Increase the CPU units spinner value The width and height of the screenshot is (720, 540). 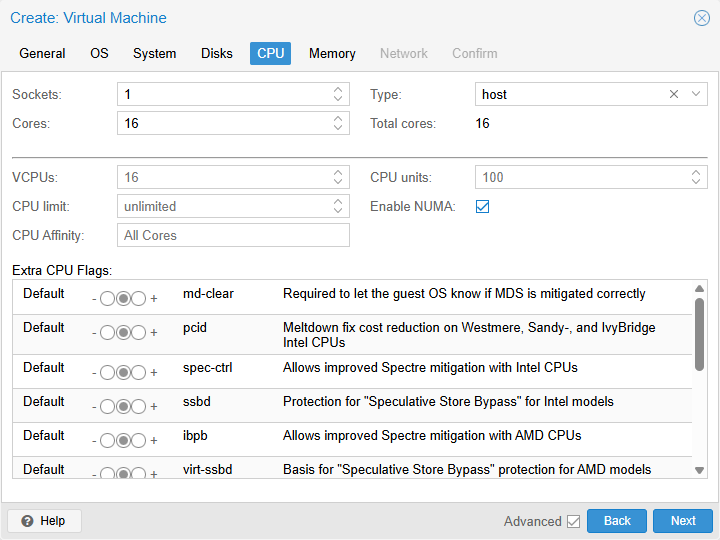click(697, 173)
